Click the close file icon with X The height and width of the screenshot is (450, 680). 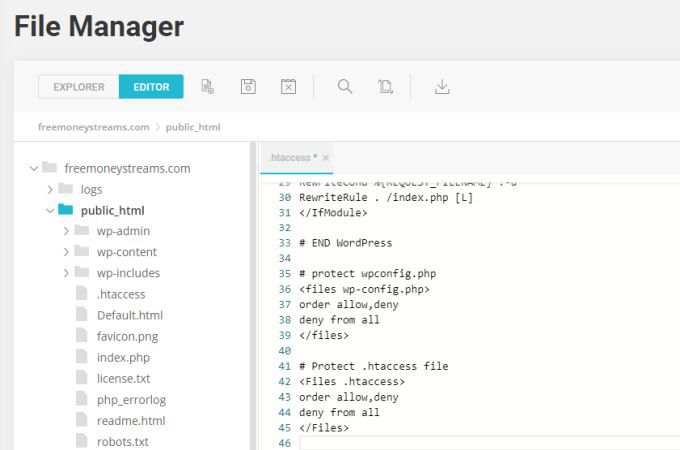[288, 87]
